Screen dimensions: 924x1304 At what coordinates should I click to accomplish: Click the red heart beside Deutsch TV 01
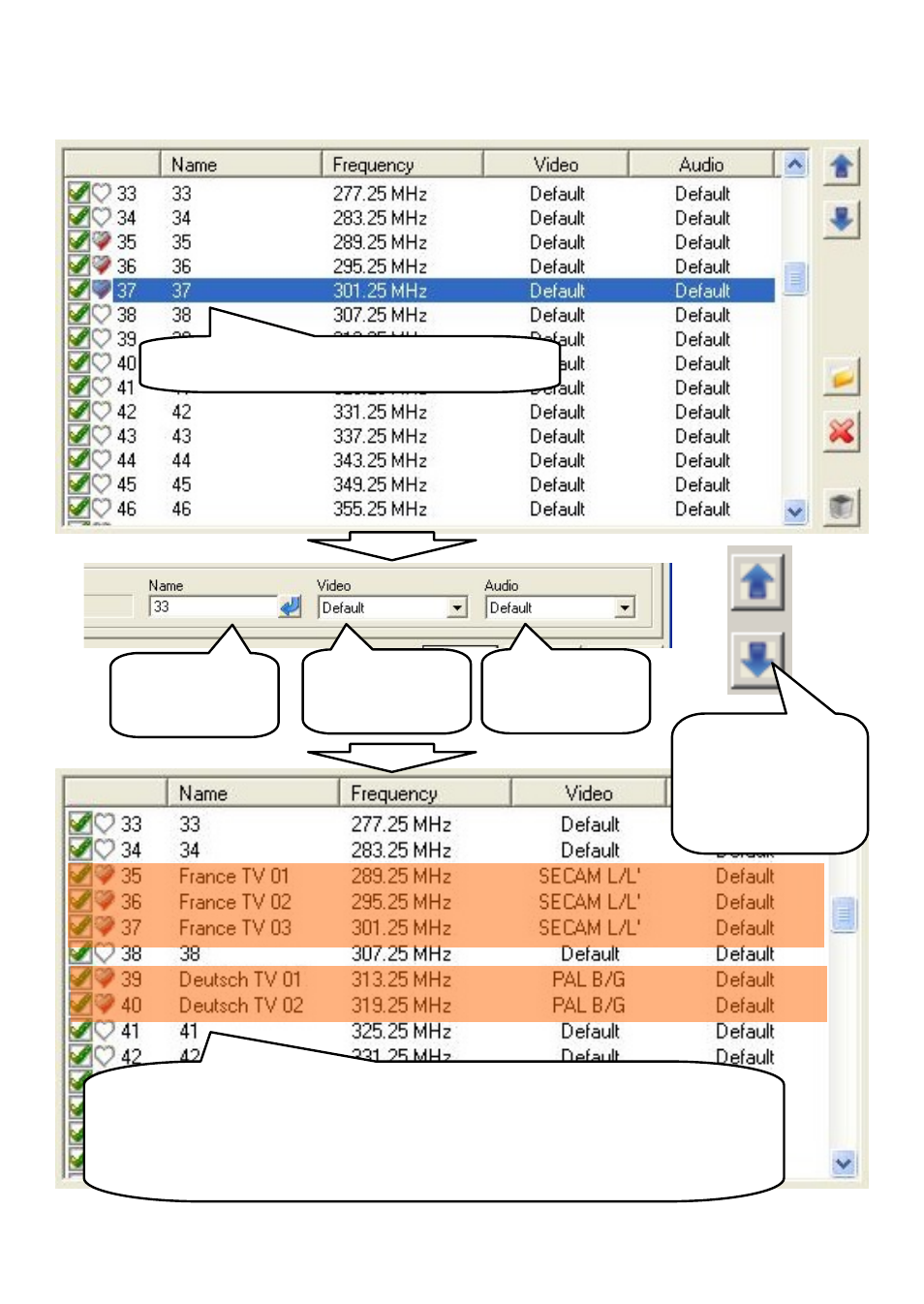coord(105,978)
